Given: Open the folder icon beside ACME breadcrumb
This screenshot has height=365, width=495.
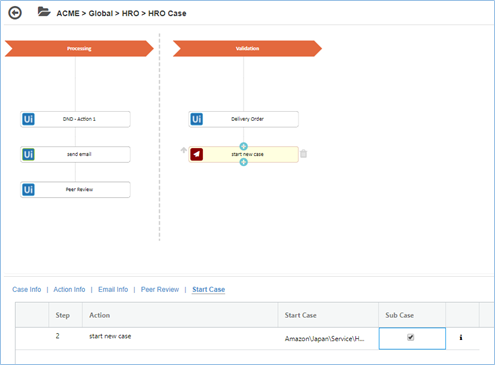Looking at the screenshot, I should pos(44,12).
